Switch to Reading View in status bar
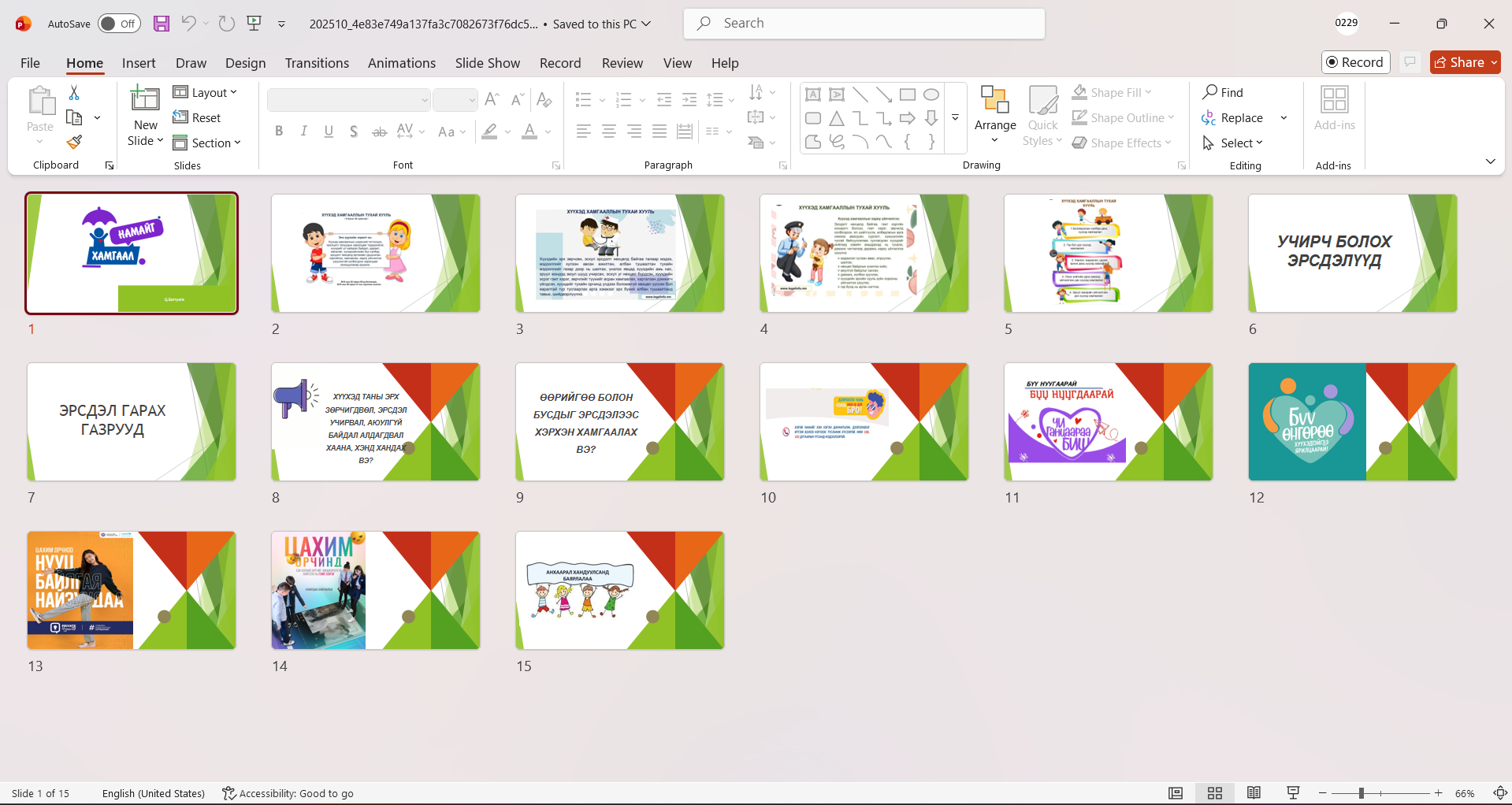This screenshot has width=1512, height=805. (1254, 793)
